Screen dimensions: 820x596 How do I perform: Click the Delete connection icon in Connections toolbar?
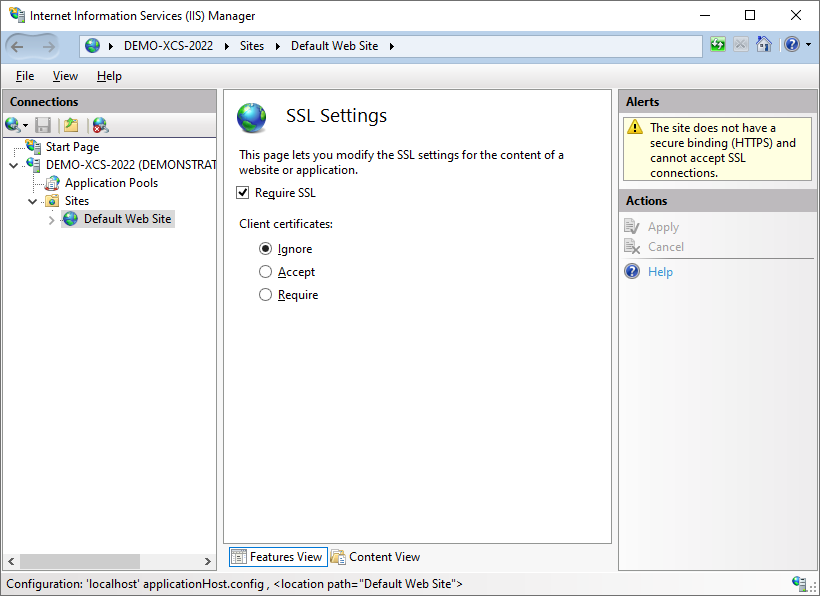[100, 125]
